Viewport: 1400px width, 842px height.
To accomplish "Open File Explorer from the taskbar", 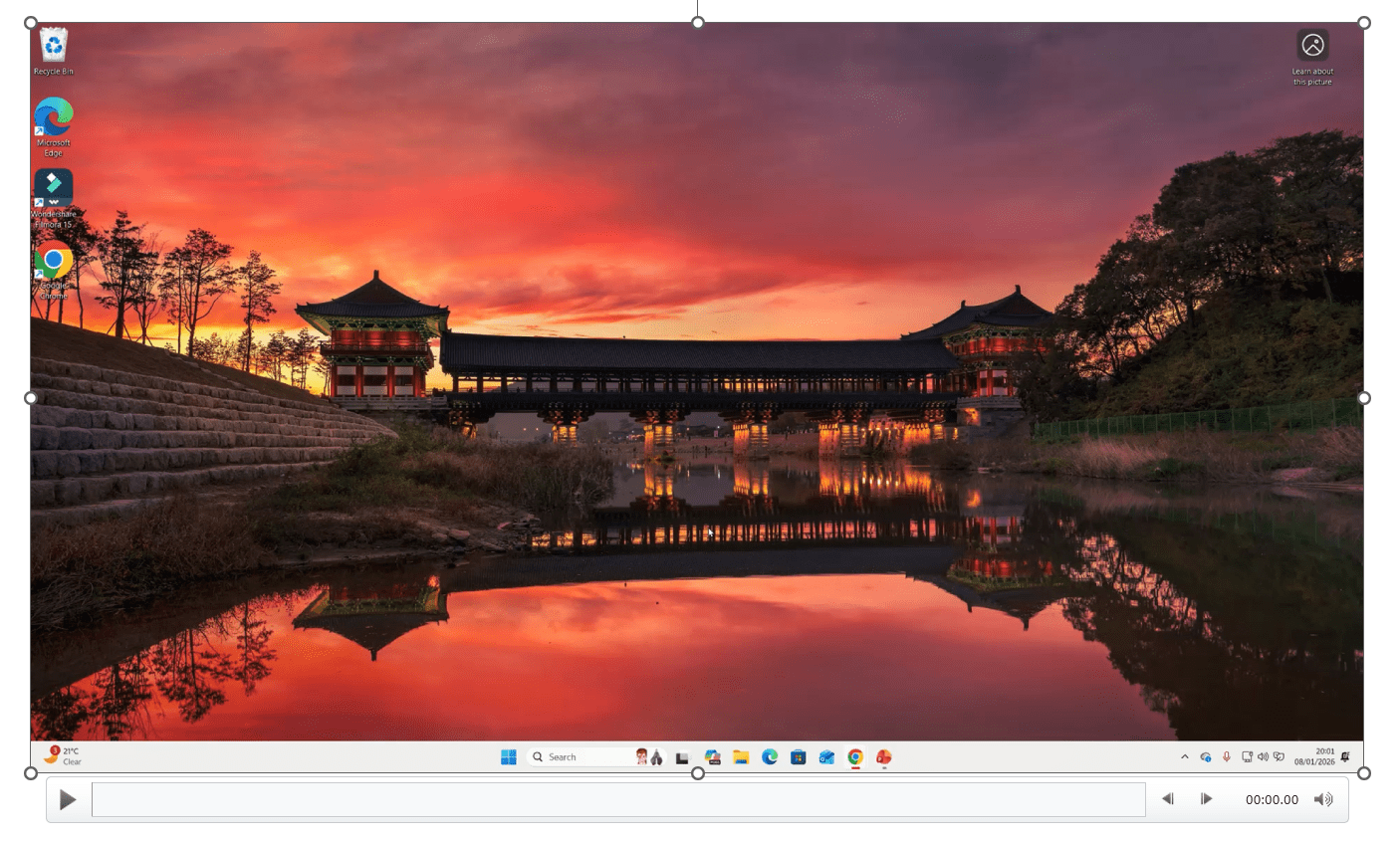I will coord(740,756).
